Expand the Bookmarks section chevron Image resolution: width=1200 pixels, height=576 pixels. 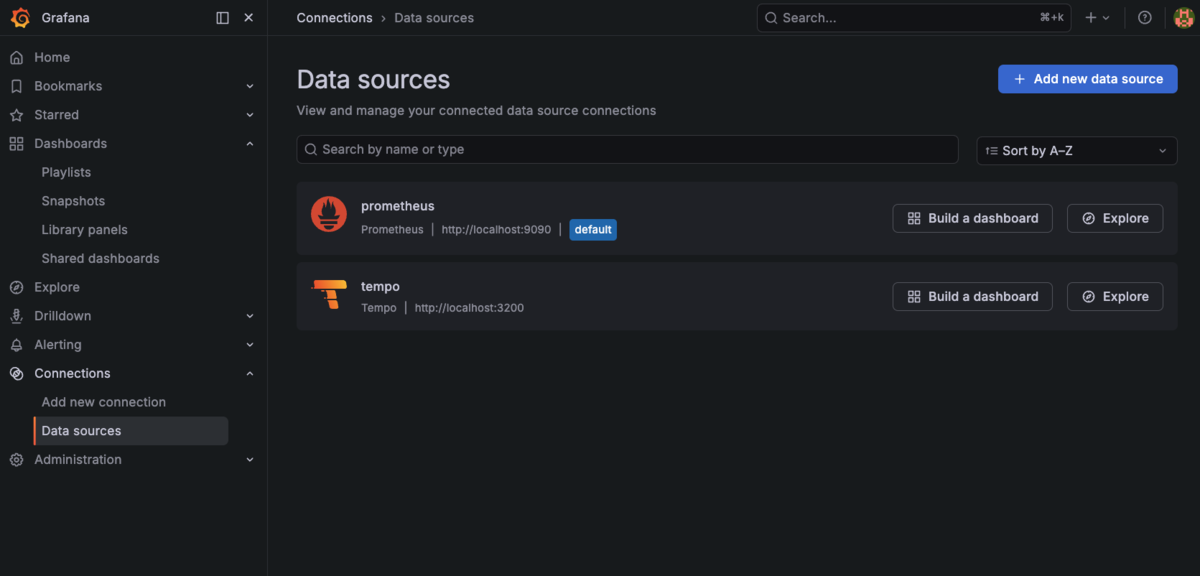click(250, 87)
